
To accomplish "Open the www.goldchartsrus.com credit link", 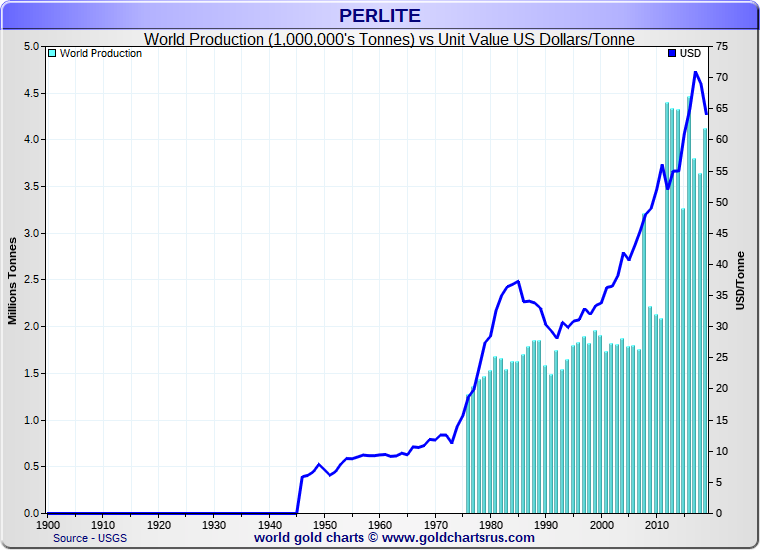I will pos(458,537).
